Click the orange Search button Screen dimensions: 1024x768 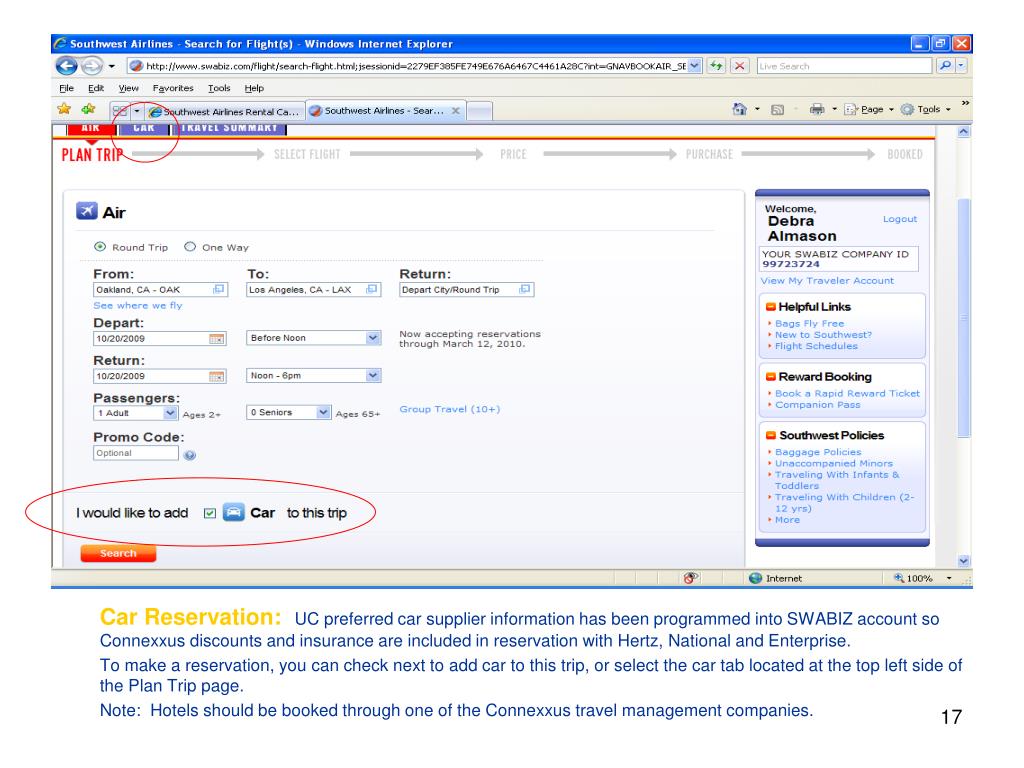point(118,553)
